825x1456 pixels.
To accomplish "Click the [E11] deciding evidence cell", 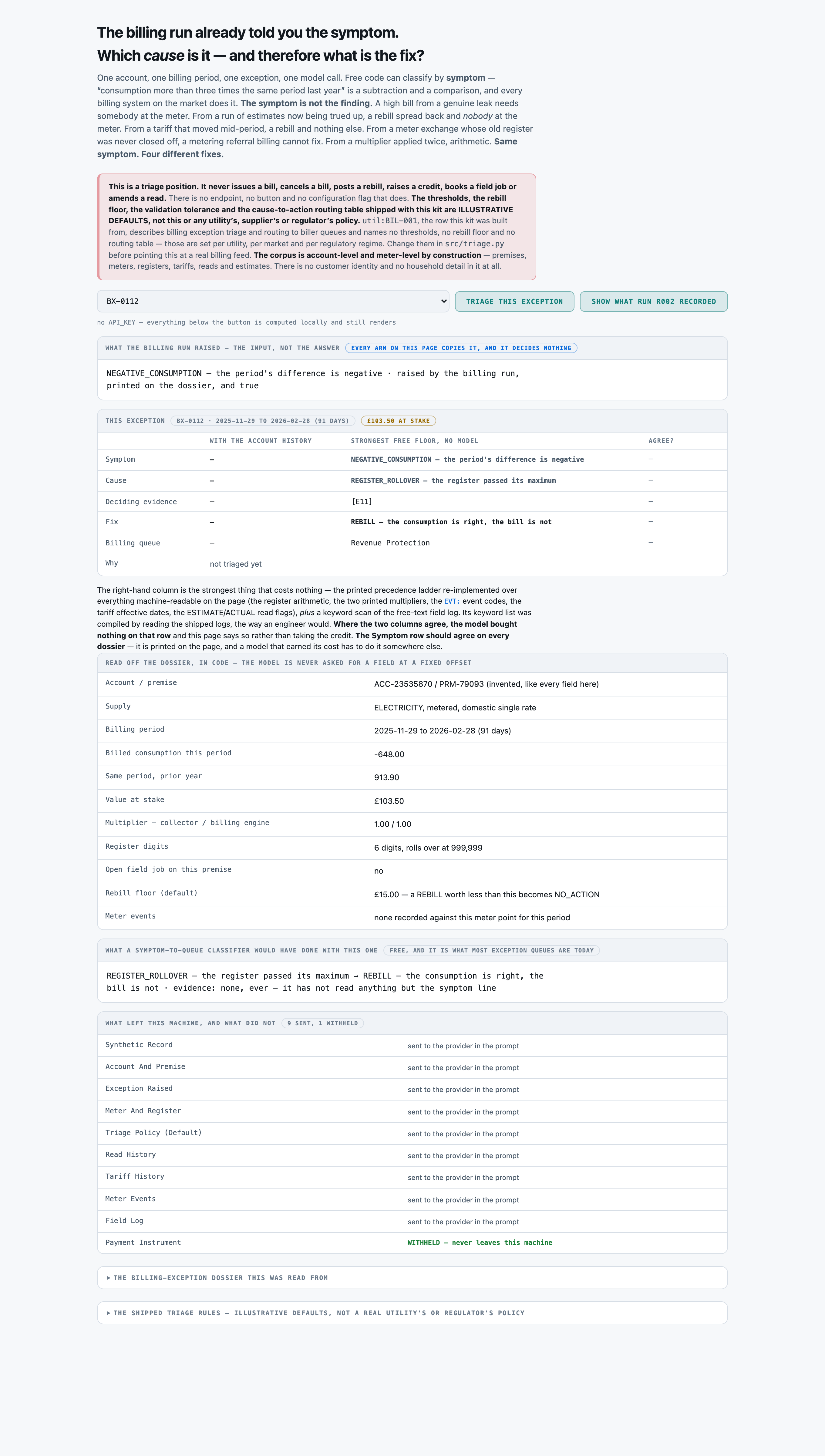I will pos(362,501).
